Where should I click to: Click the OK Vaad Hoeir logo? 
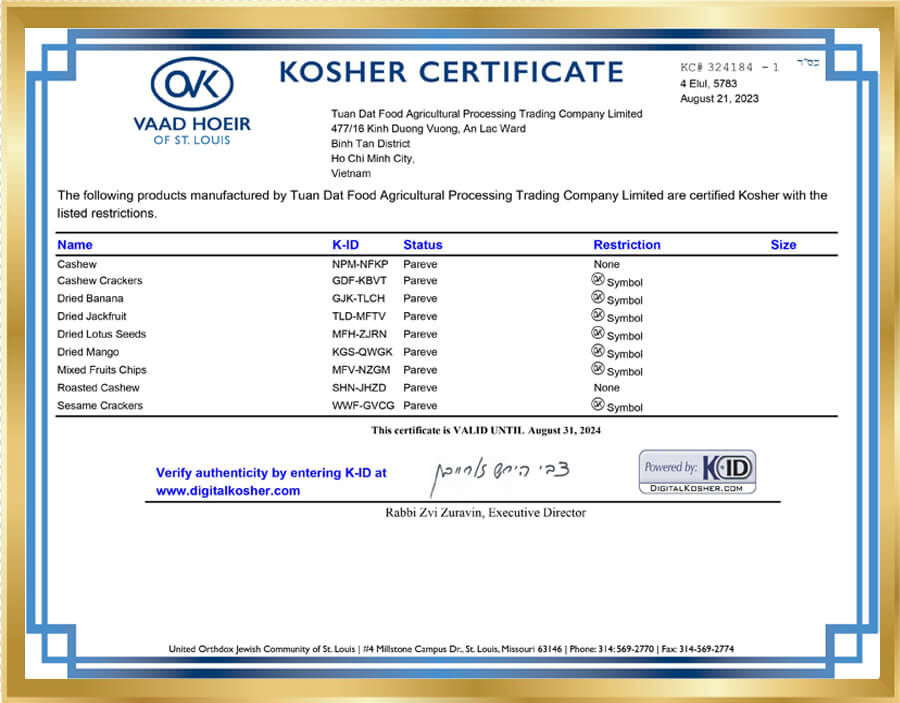pos(192,101)
